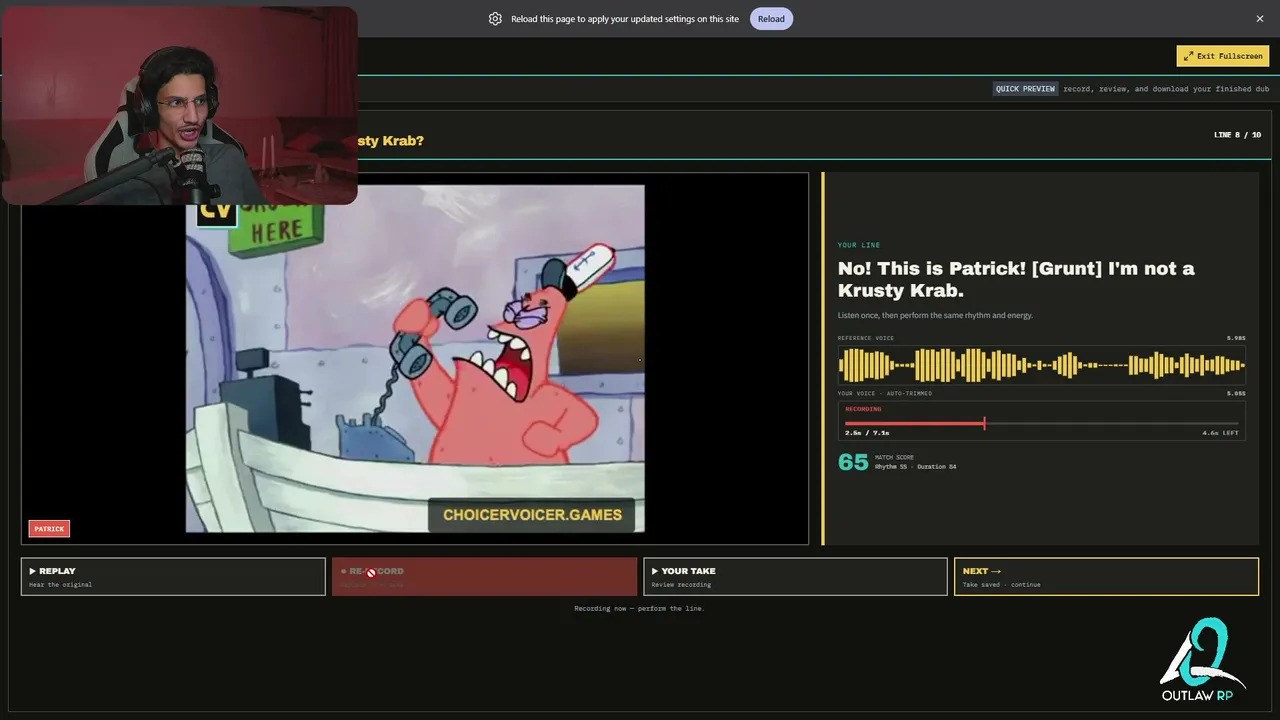This screenshot has width=1280, height=720.
Task: Click Next to continue to the following line
Action: tap(1106, 577)
